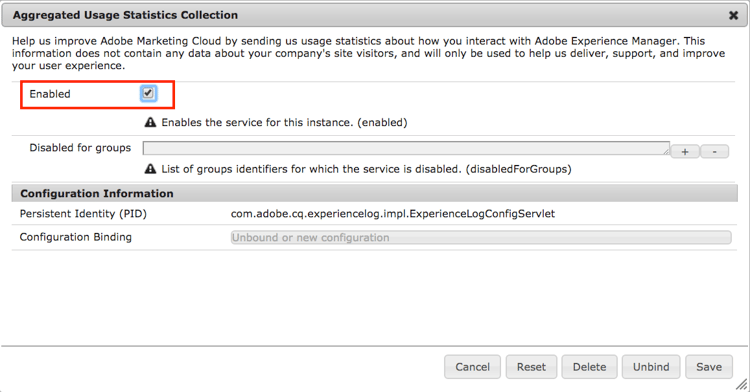Click the Disabled for groups text field
The height and width of the screenshot is (392, 750).
tap(407, 148)
